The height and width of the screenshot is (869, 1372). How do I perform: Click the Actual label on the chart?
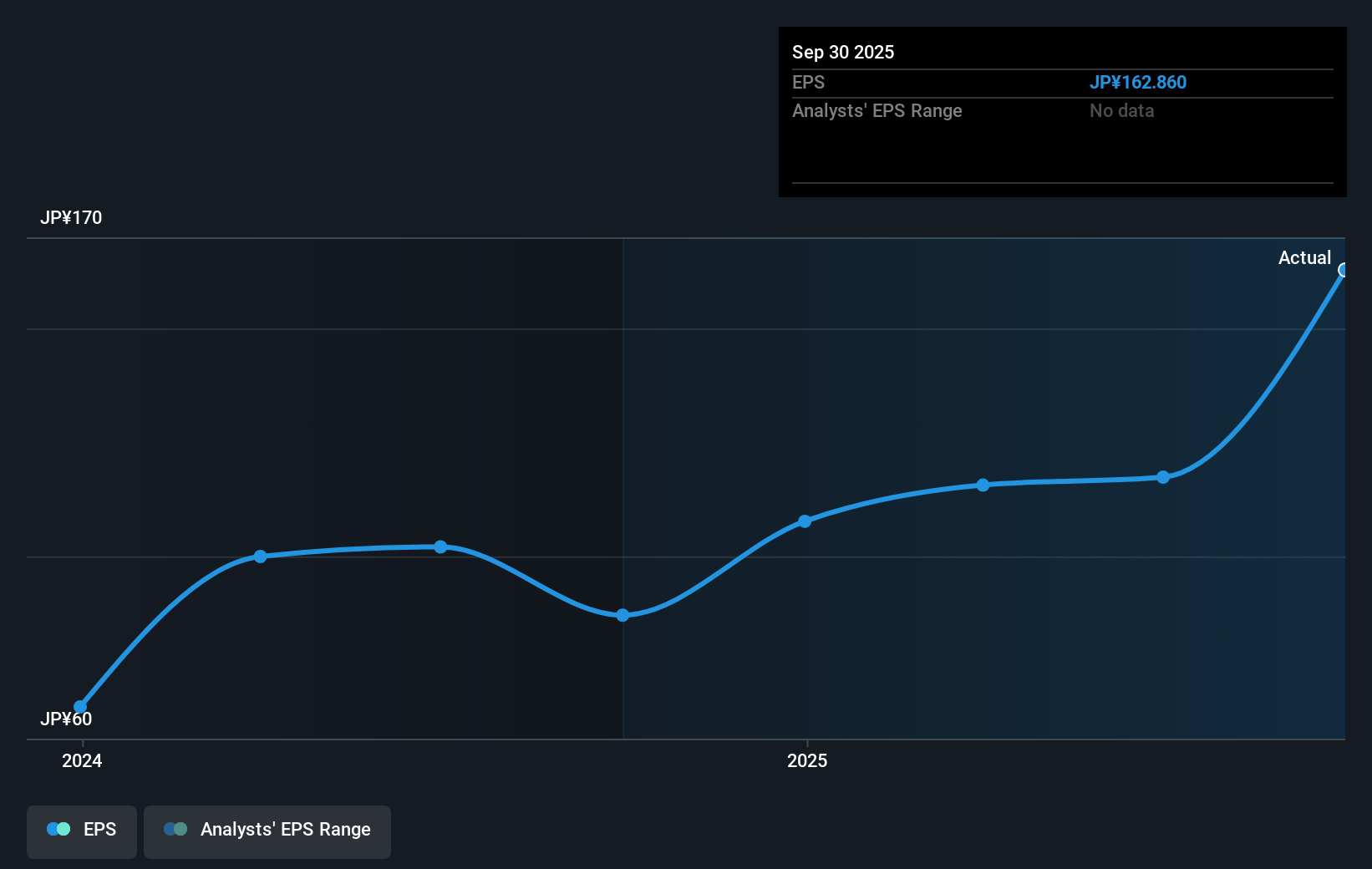click(1304, 257)
